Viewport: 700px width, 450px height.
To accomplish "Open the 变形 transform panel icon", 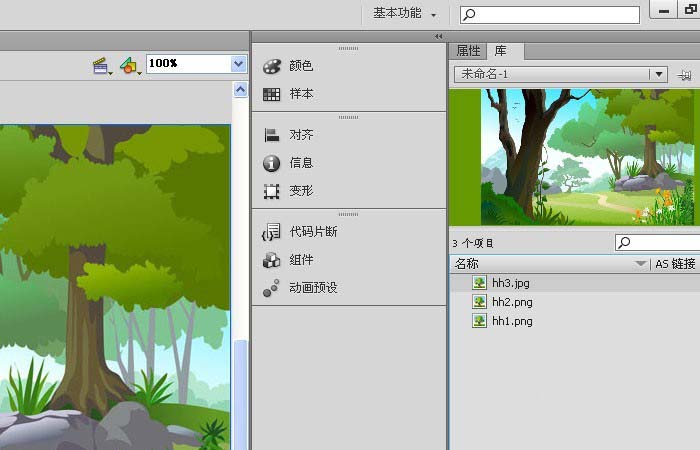I will point(271,191).
